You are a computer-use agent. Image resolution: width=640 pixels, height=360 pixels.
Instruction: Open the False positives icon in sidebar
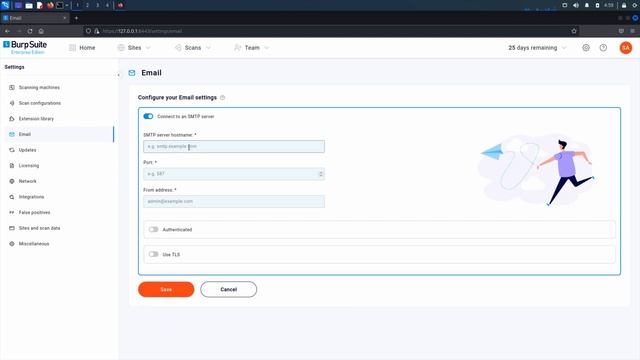[x=11, y=212]
